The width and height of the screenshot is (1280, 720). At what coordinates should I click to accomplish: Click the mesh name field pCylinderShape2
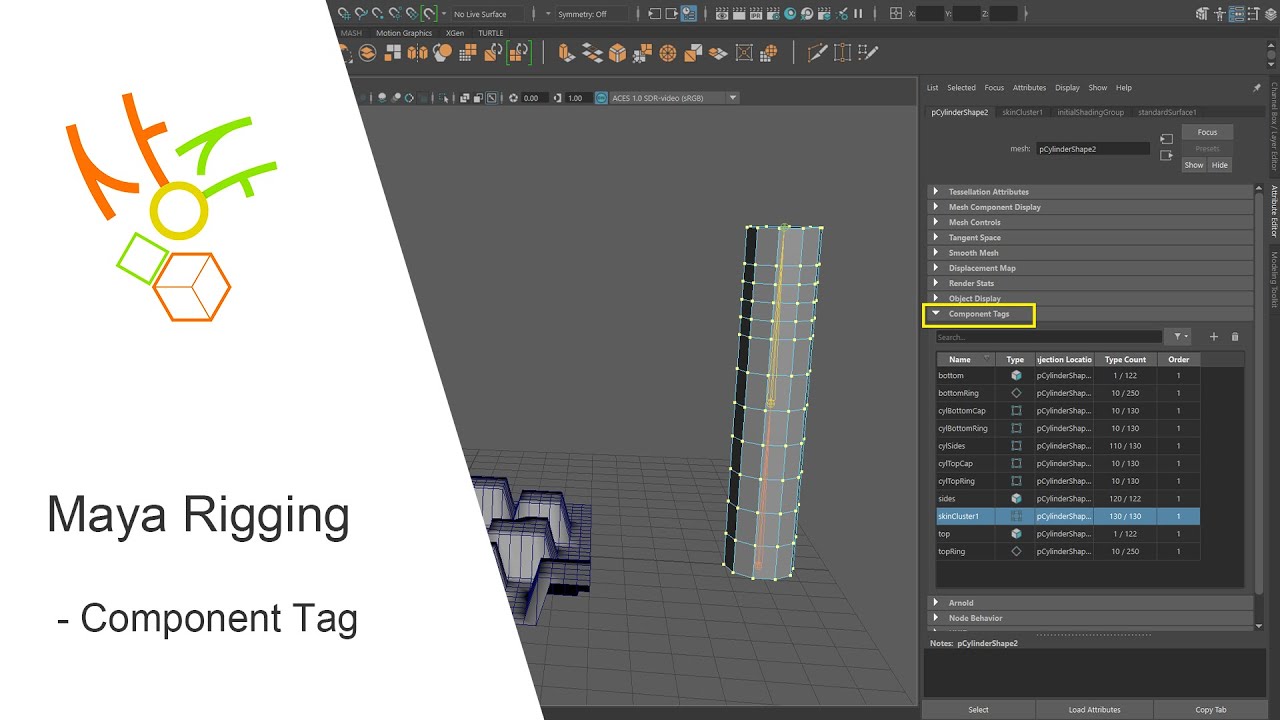[x=1093, y=149]
